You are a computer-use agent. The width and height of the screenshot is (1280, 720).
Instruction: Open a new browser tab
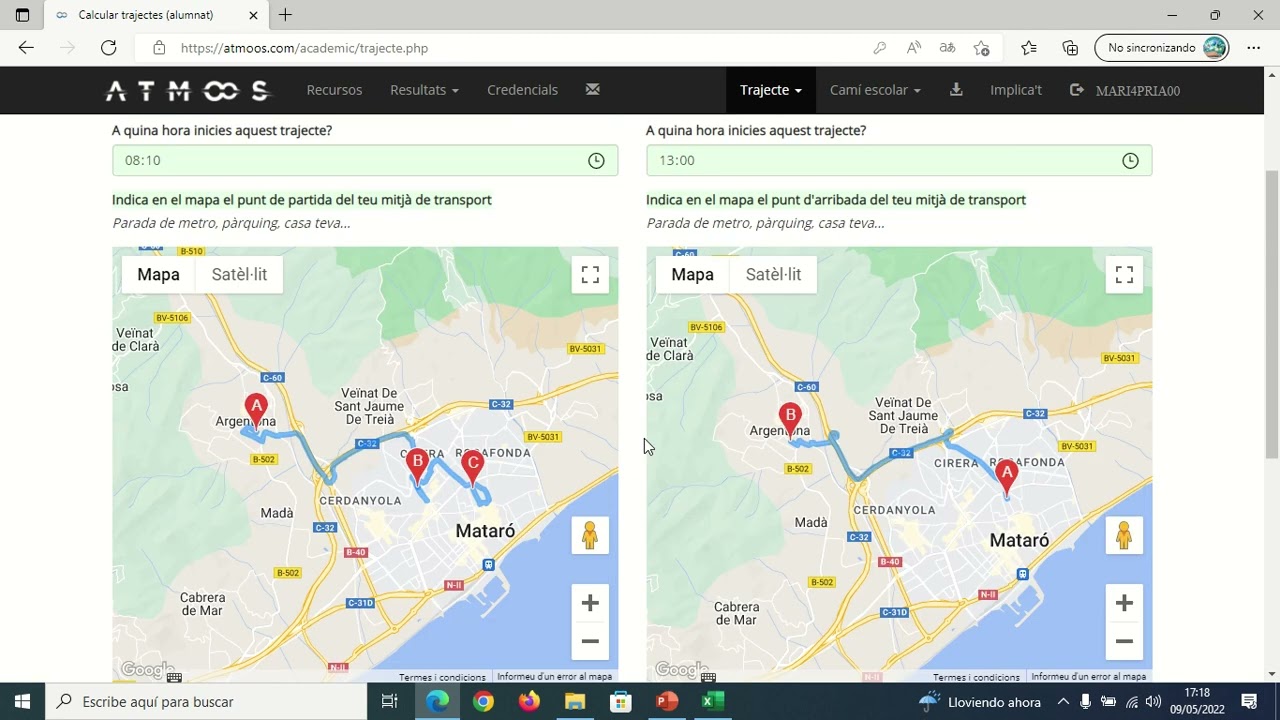[x=285, y=15]
